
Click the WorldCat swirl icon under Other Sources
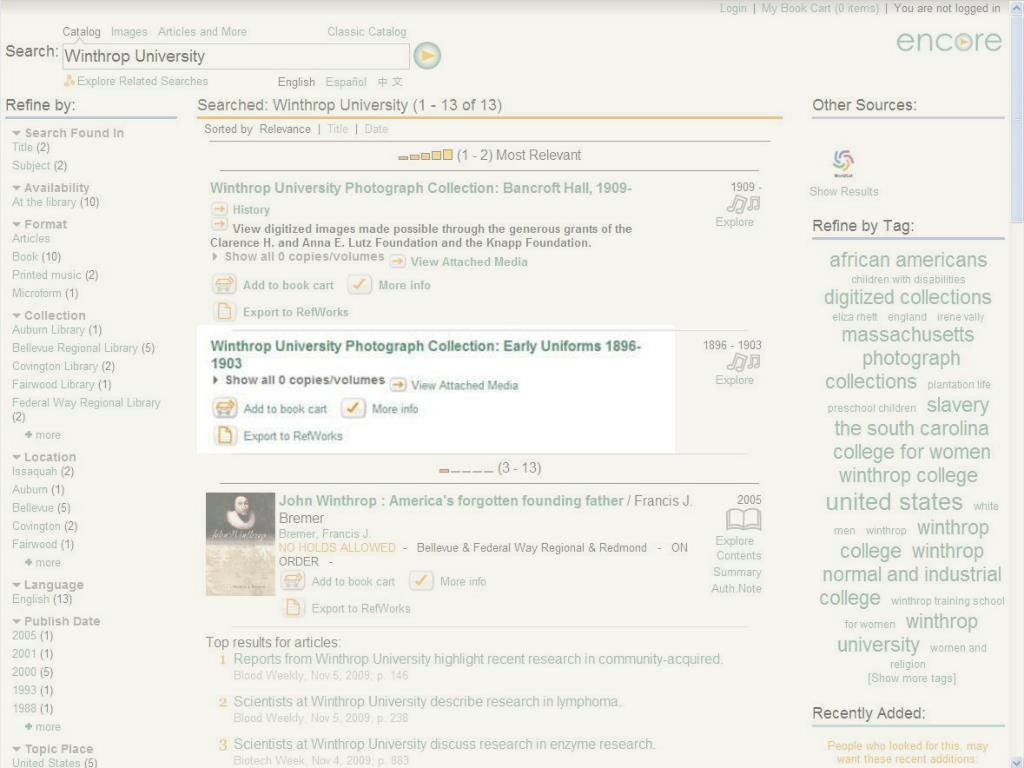click(x=843, y=162)
